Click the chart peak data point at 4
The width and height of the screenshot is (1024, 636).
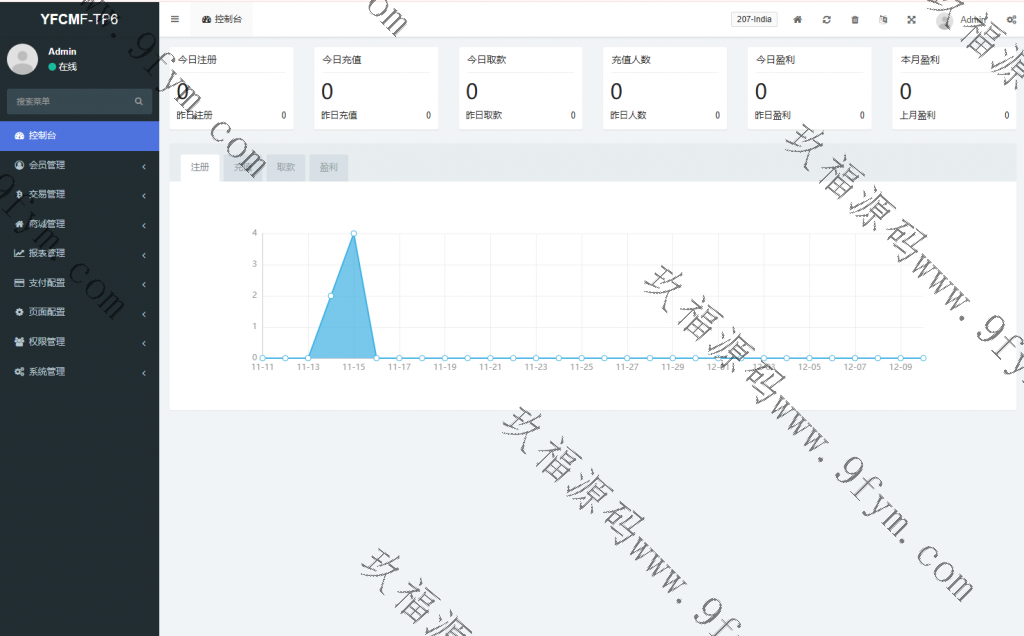[354, 233]
